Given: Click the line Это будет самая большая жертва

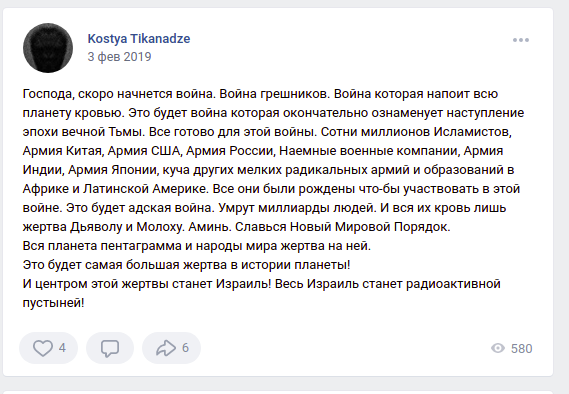Looking at the screenshot, I should click(187, 264).
